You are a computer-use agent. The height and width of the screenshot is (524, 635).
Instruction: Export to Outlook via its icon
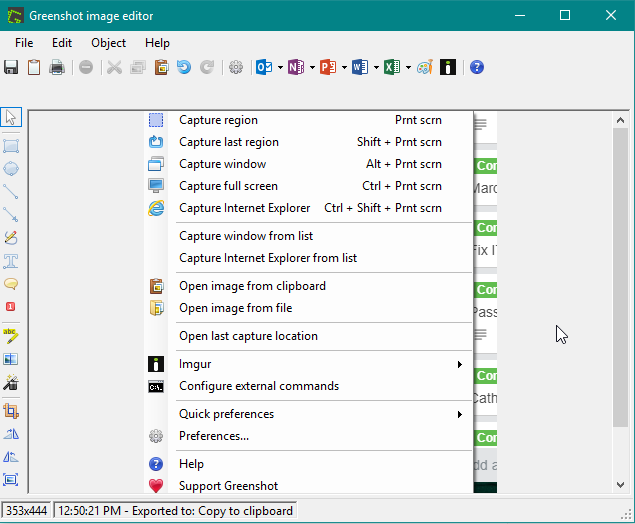(x=264, y=67)
